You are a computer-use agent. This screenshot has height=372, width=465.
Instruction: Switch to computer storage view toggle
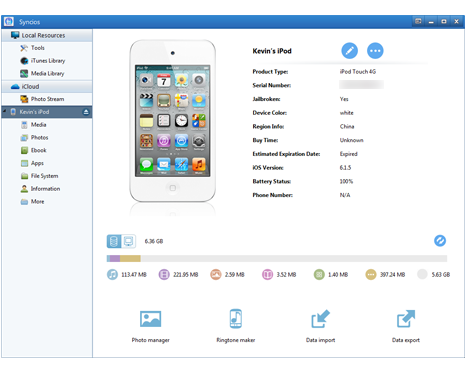pyautogui.click(x=128, y=241)
